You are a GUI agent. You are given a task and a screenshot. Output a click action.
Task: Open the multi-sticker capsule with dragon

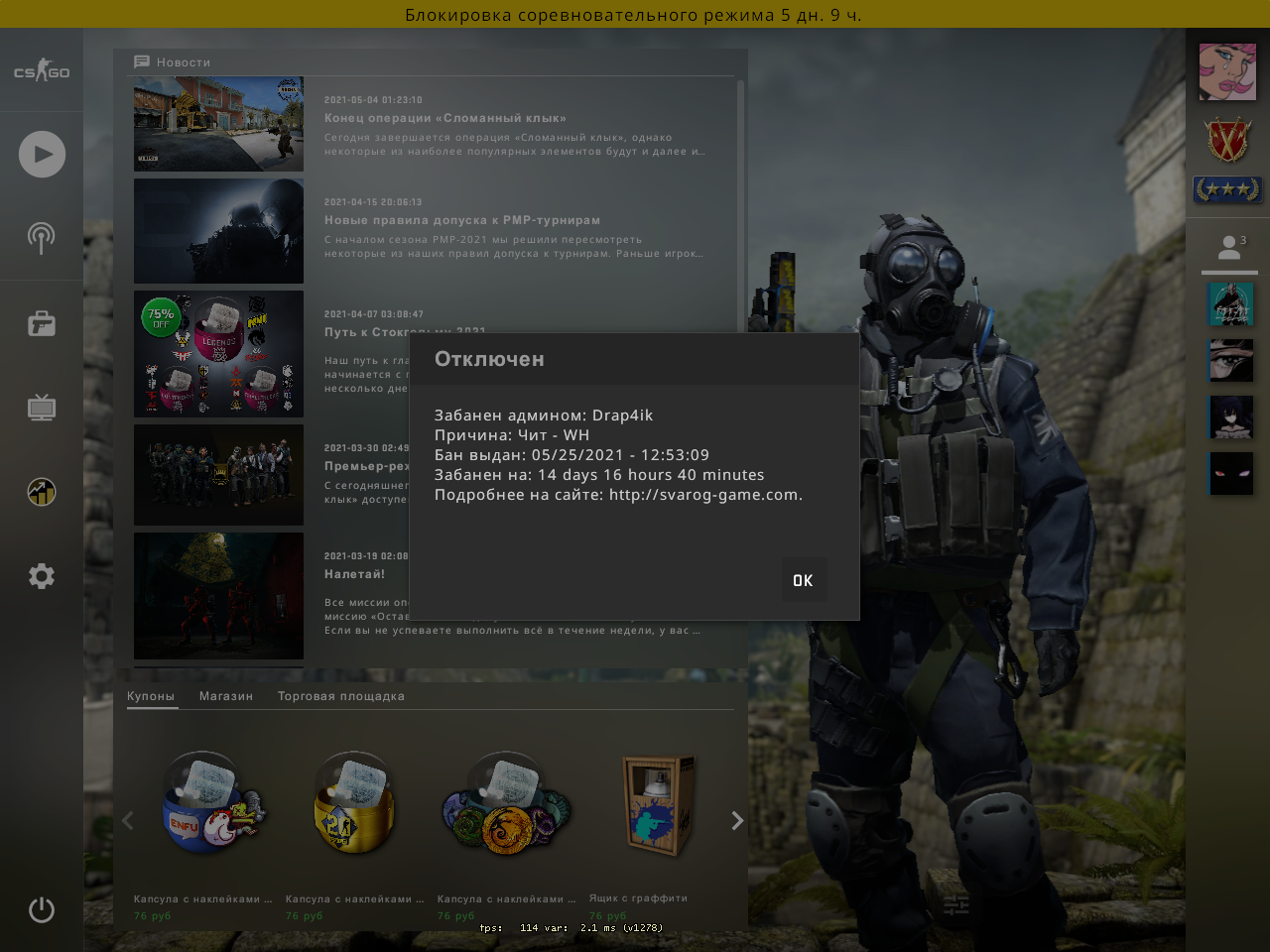pos(507,804)
